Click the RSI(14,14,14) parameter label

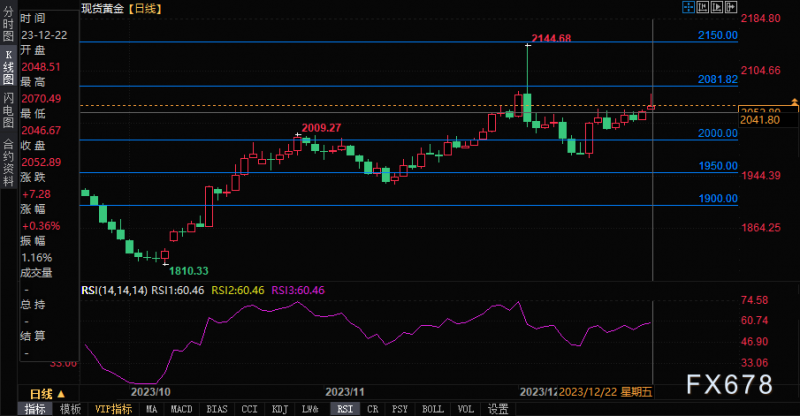coord(114,290)
